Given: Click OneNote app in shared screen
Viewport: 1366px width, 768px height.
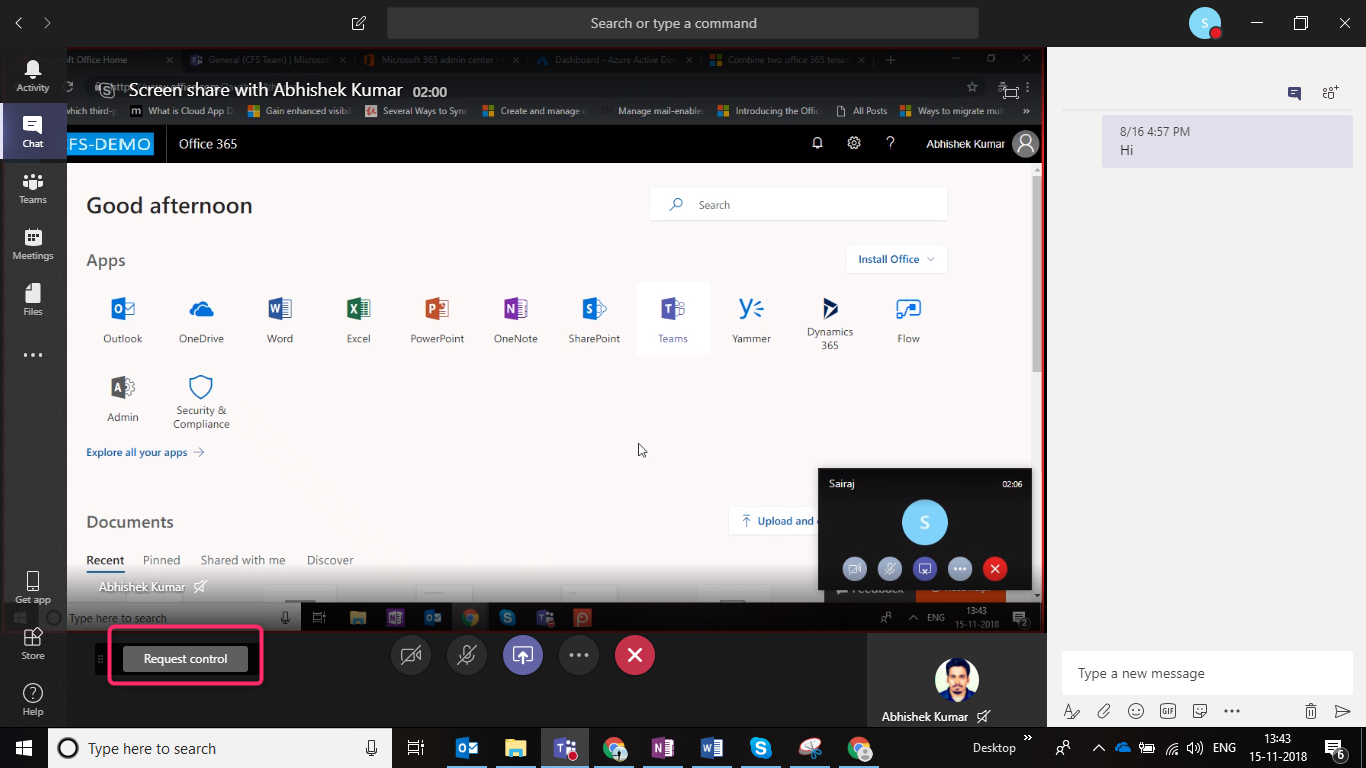Looking at the screenshot, I should point(516,320).
